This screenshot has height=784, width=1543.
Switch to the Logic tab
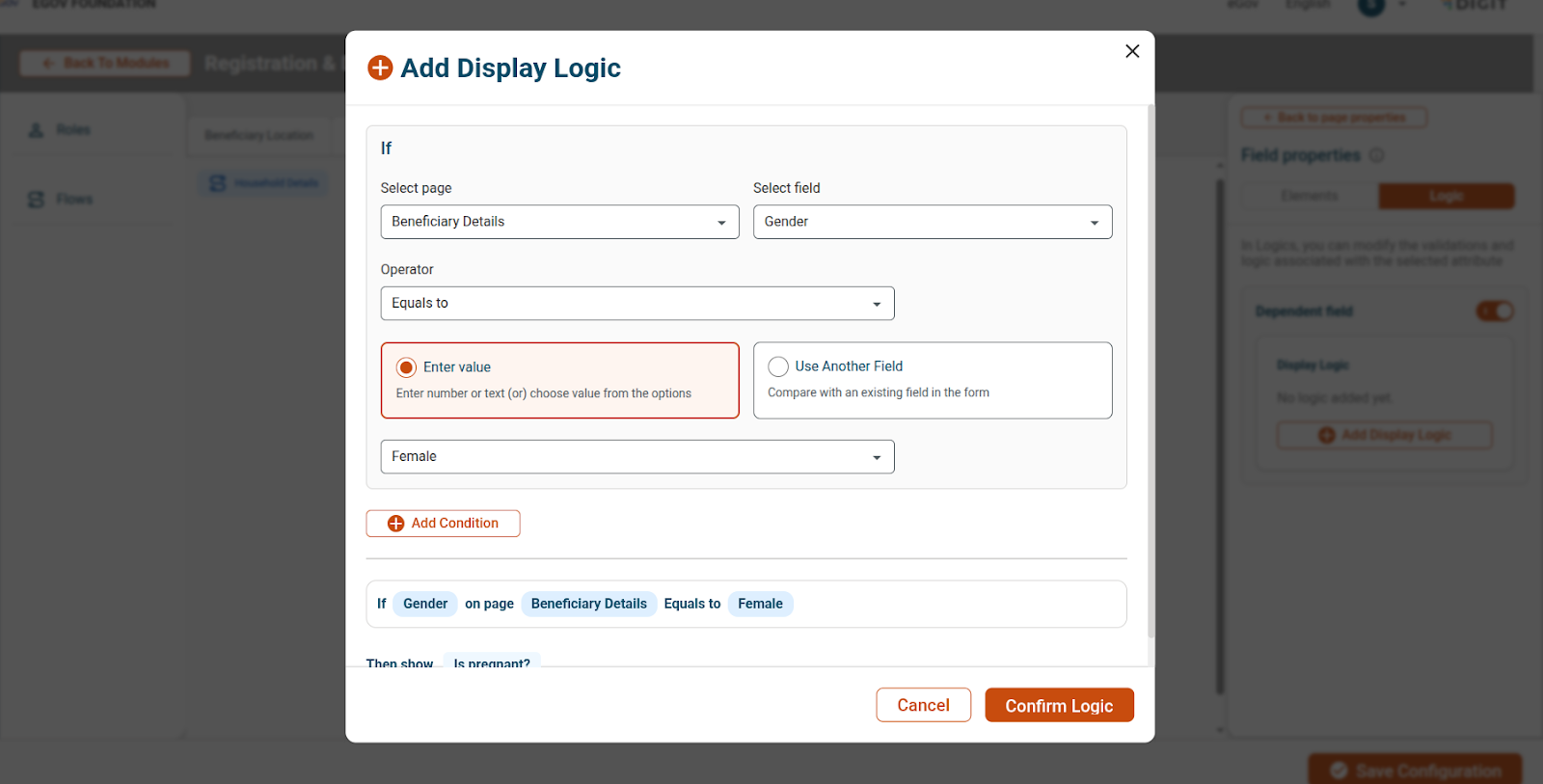point(1446,197)
